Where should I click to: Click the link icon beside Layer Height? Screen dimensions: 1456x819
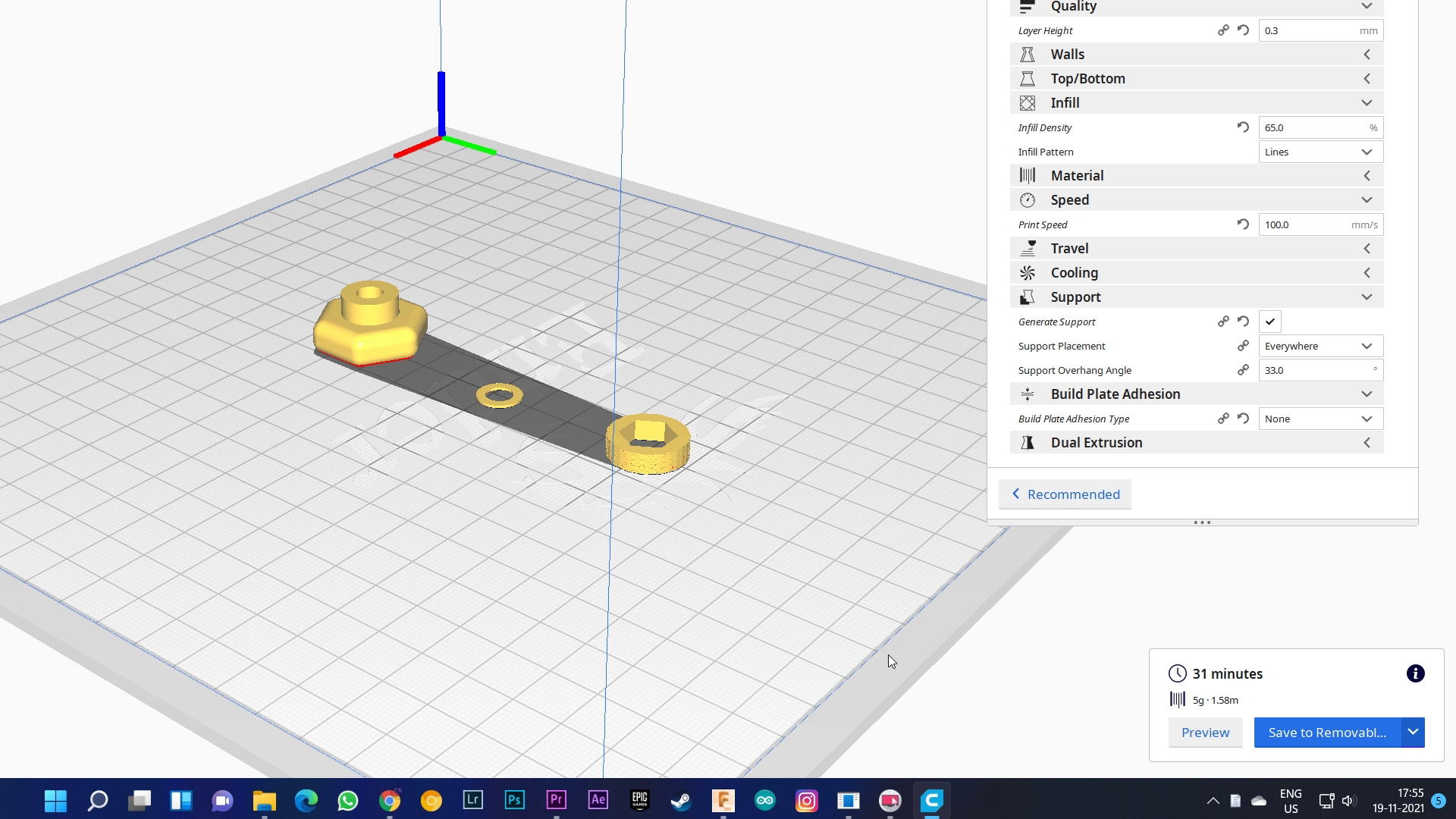[1223, 30]
